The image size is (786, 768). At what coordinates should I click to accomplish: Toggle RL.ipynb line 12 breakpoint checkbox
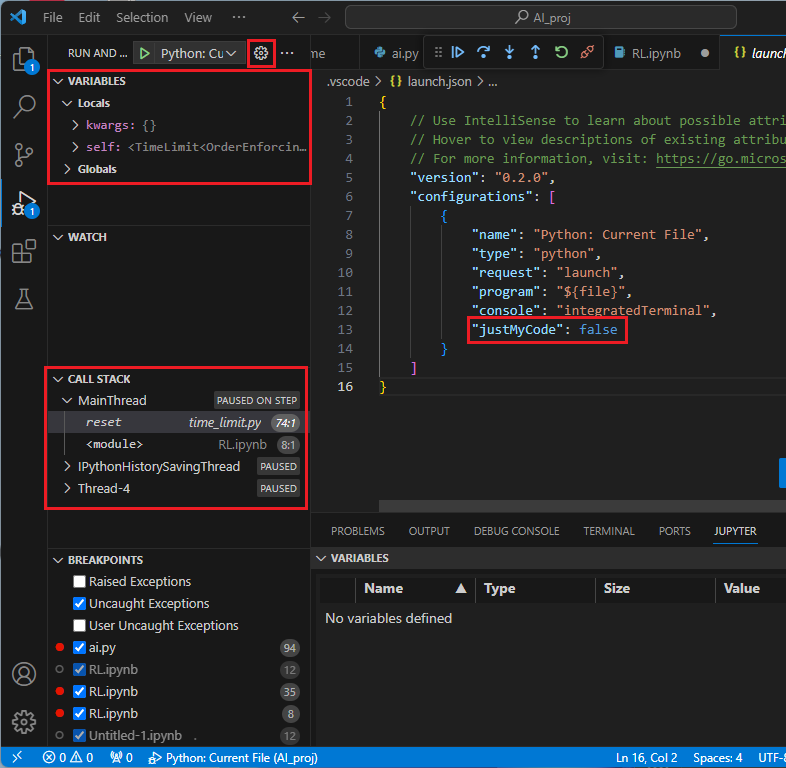coord(79,670)
